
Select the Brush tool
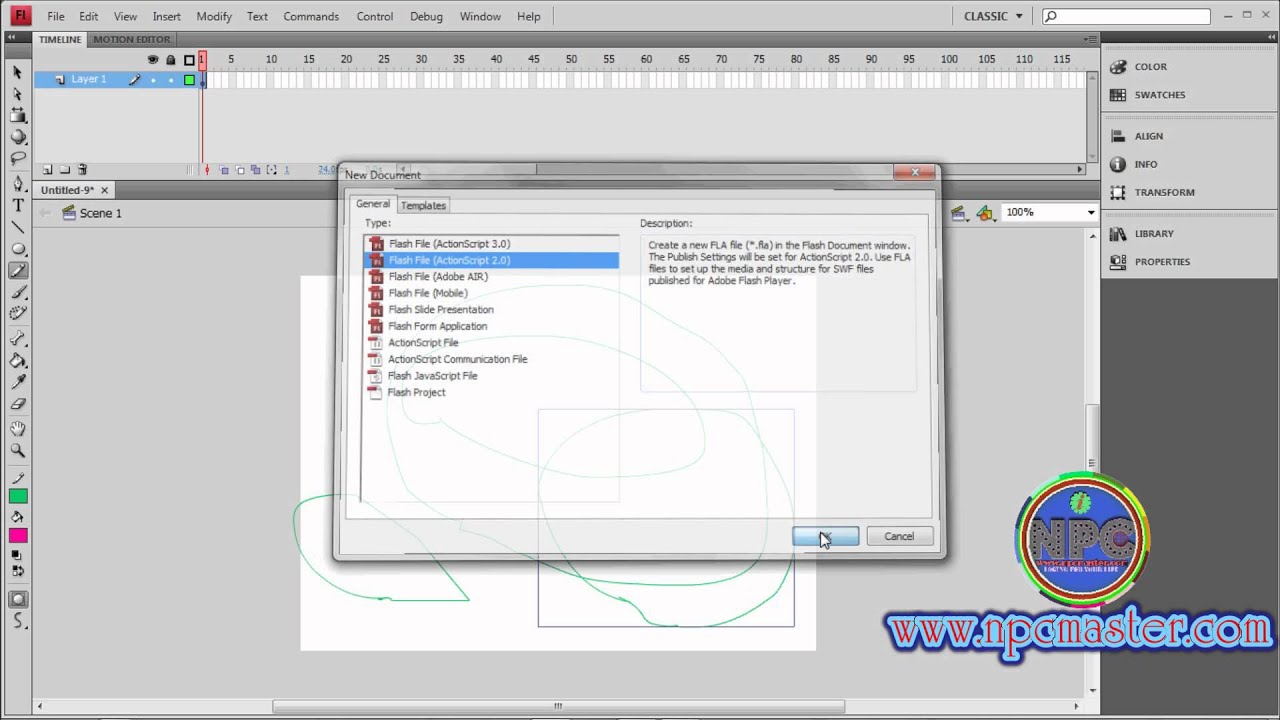click(x=17, y=293)
